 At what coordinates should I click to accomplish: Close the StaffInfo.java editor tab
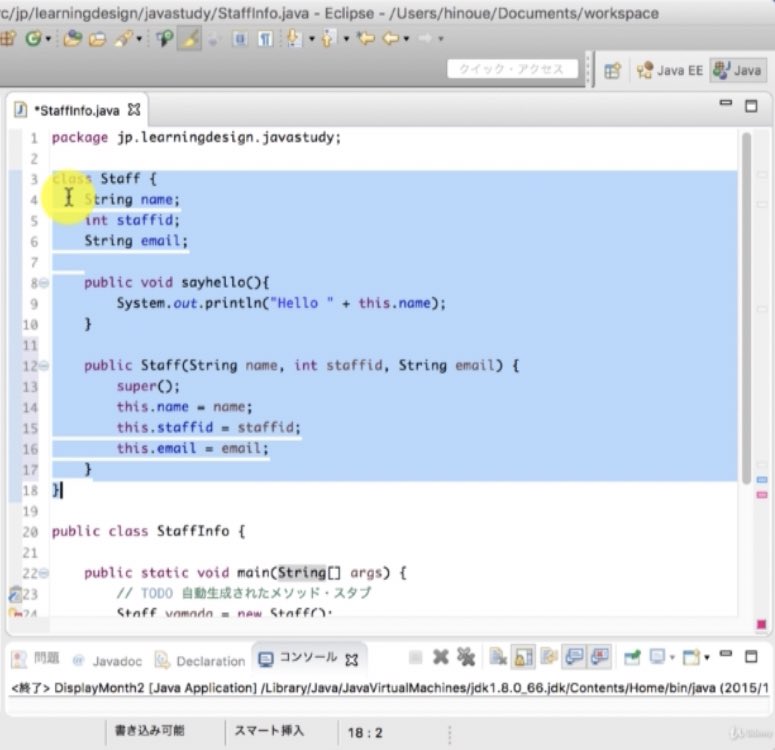(x=134, y=109)
